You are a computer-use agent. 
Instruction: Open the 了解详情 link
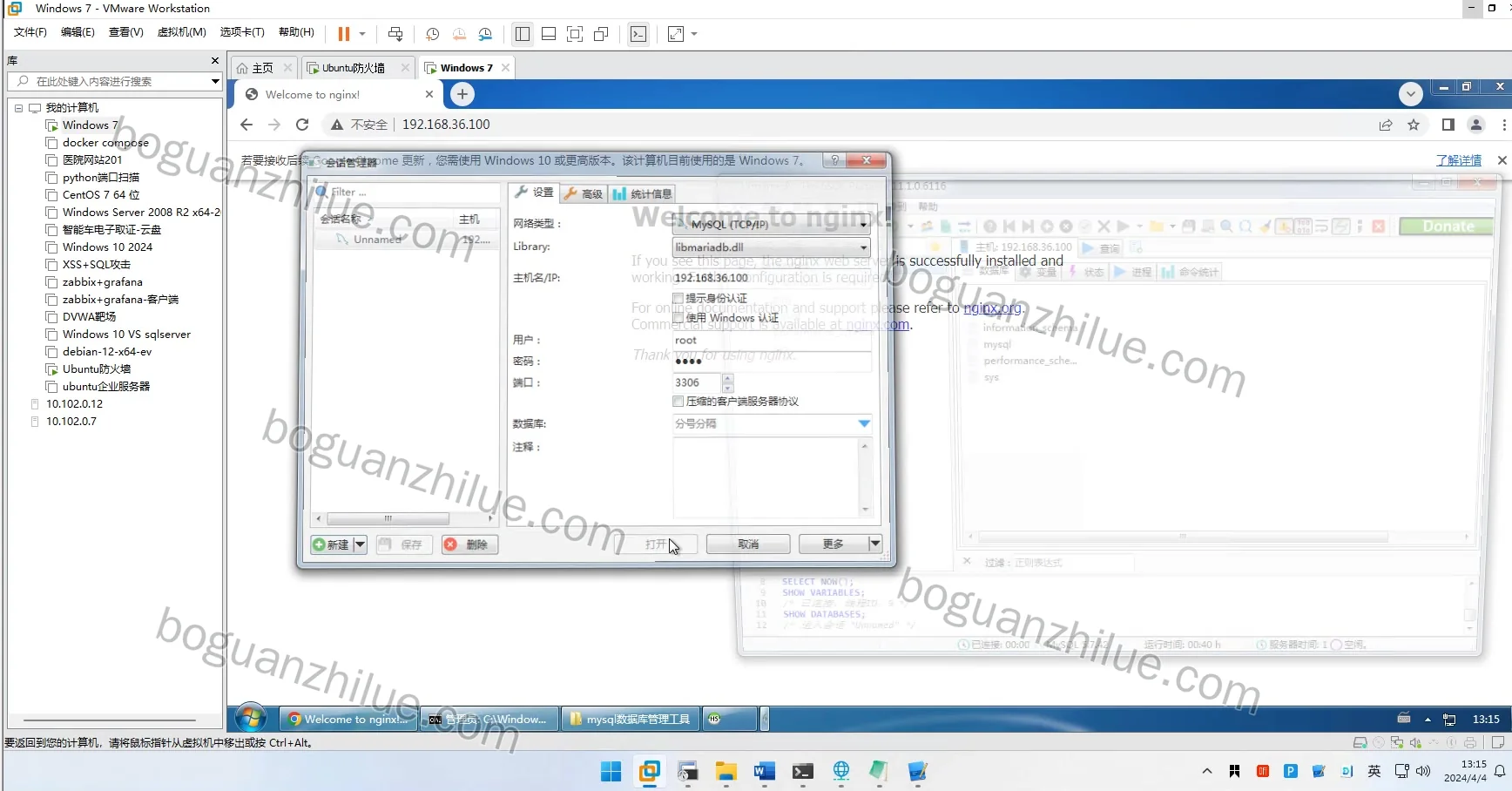pyautogui.click(x=1459, y=160)
